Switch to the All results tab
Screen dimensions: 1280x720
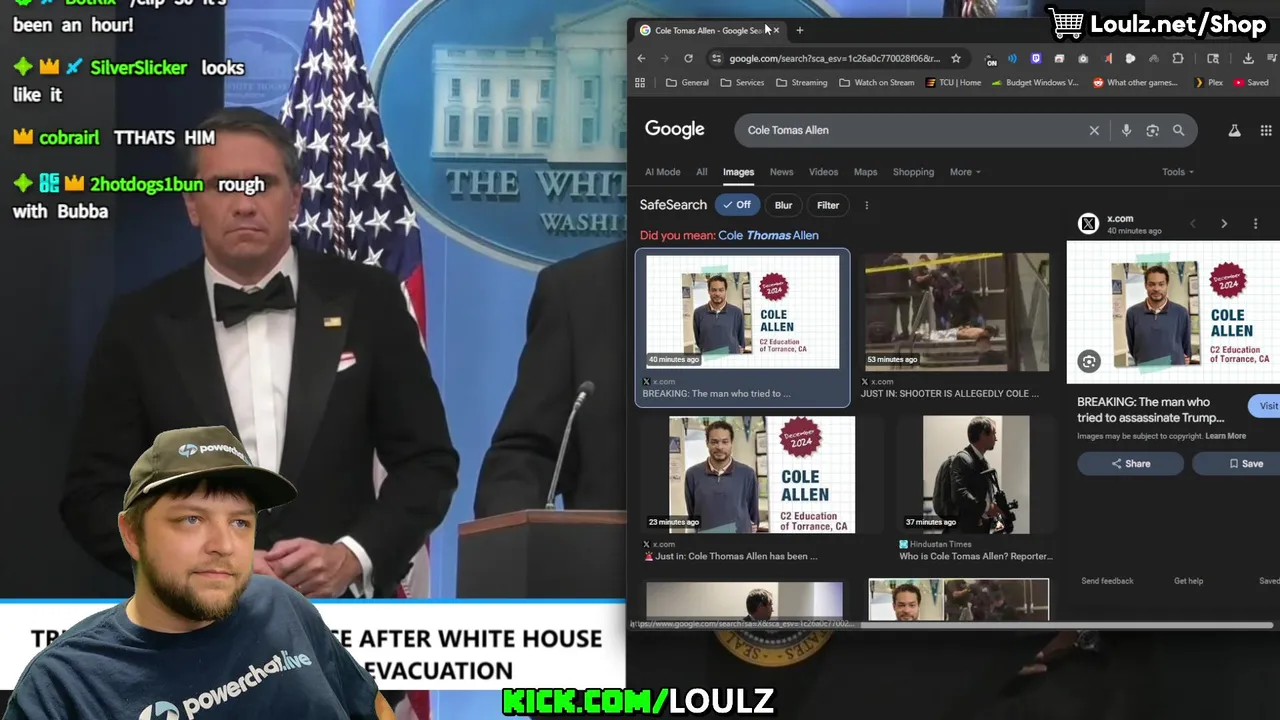click(702, 172)
